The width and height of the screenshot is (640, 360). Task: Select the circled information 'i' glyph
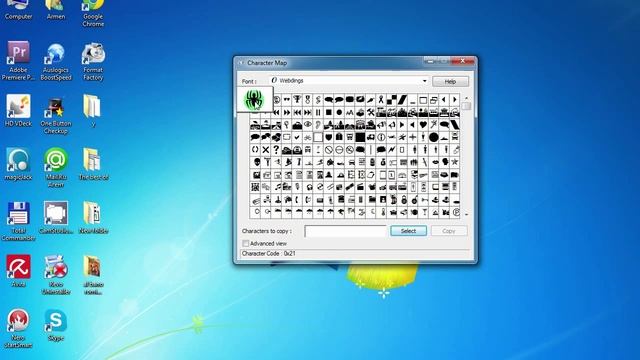(381, 137)
